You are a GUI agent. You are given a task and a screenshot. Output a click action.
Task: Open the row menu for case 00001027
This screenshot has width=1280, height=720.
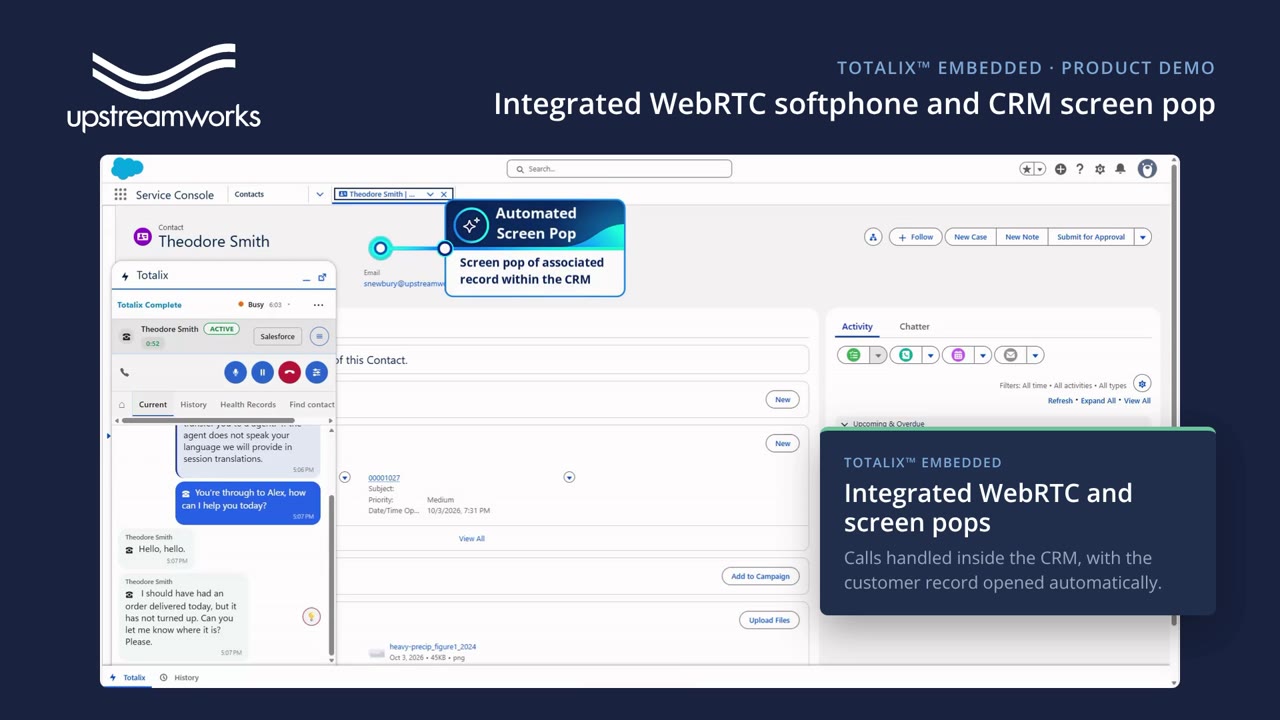(x=569, y=477)
